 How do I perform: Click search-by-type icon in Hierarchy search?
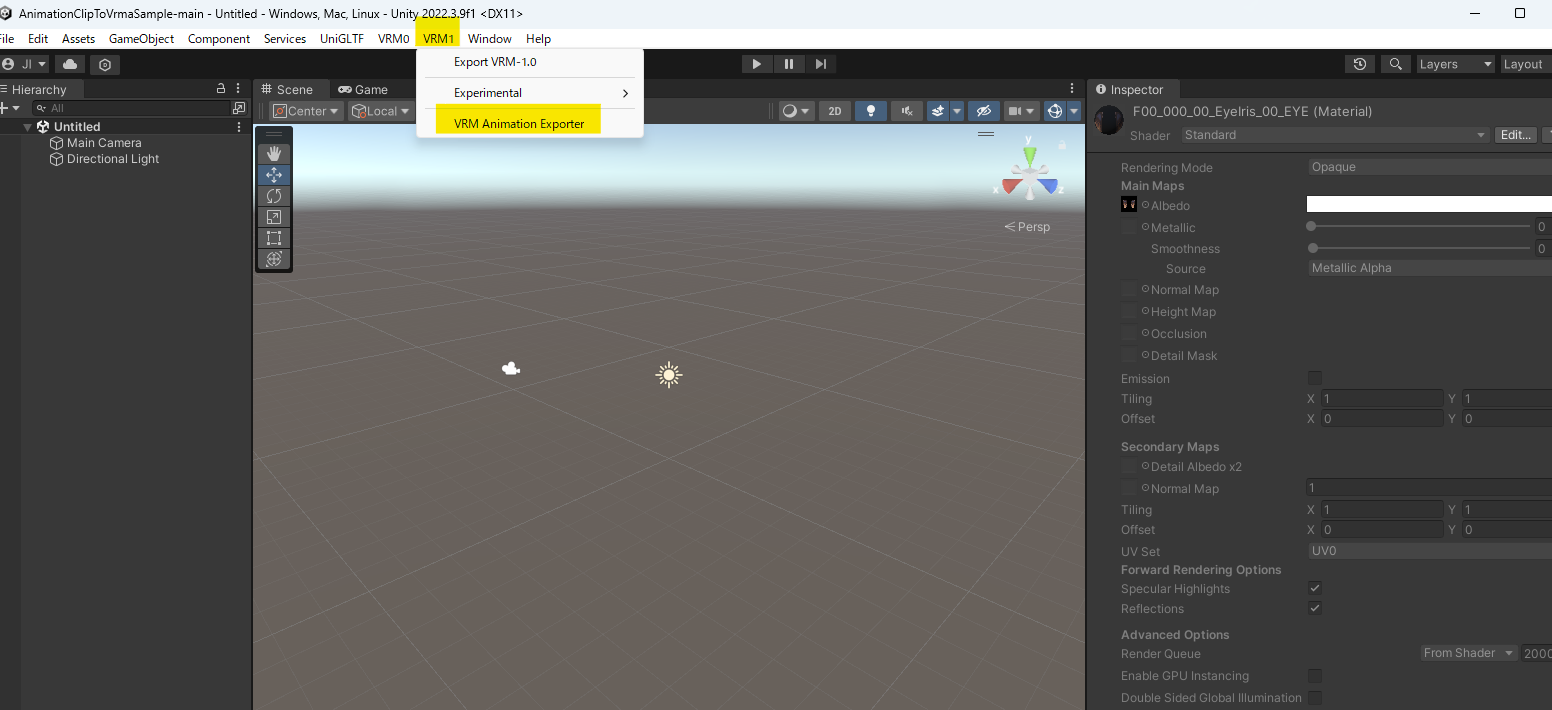(238, 107)
